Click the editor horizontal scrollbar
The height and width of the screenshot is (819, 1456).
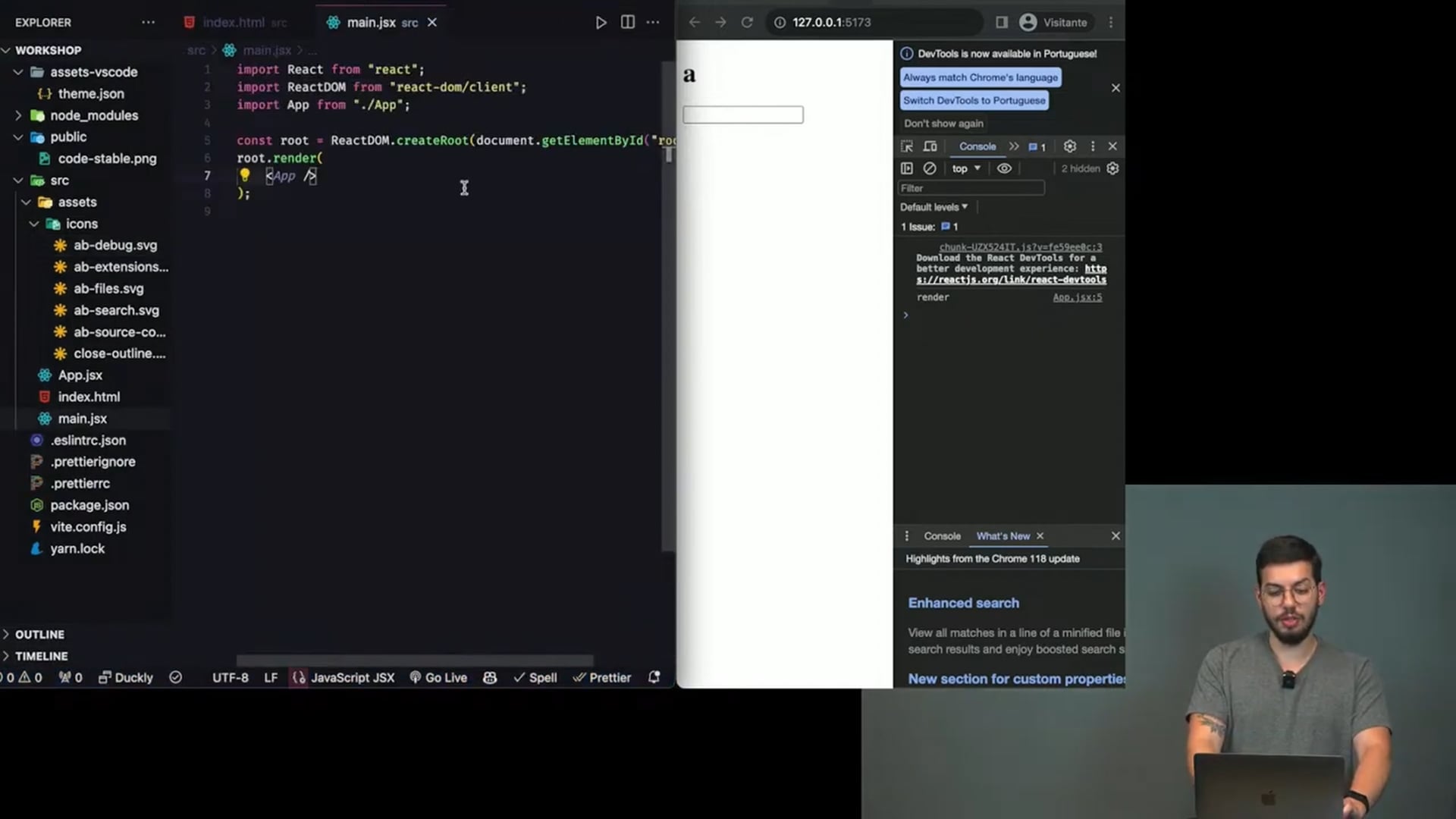[x=414, y=660]
